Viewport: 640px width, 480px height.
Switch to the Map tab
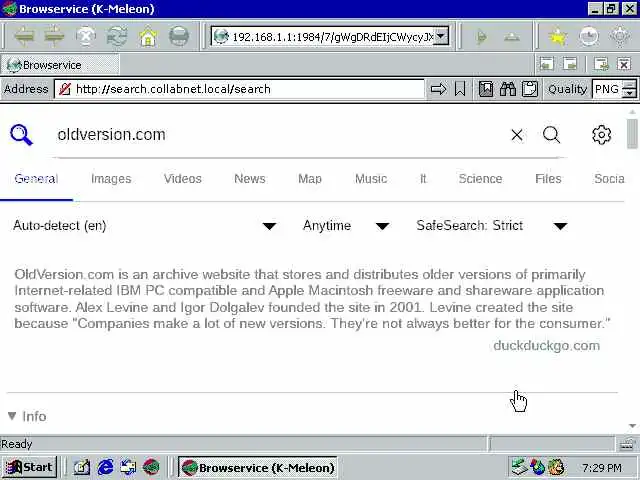[x=310, y=179]
